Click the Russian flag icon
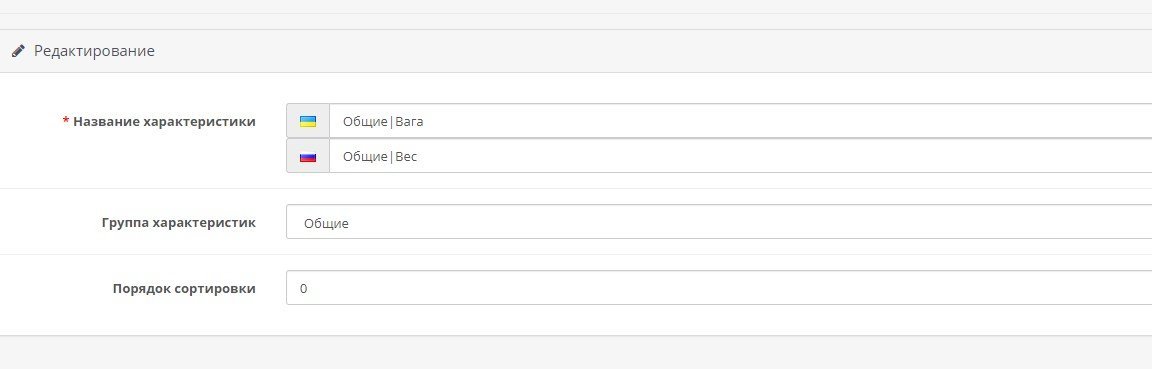 308,157
